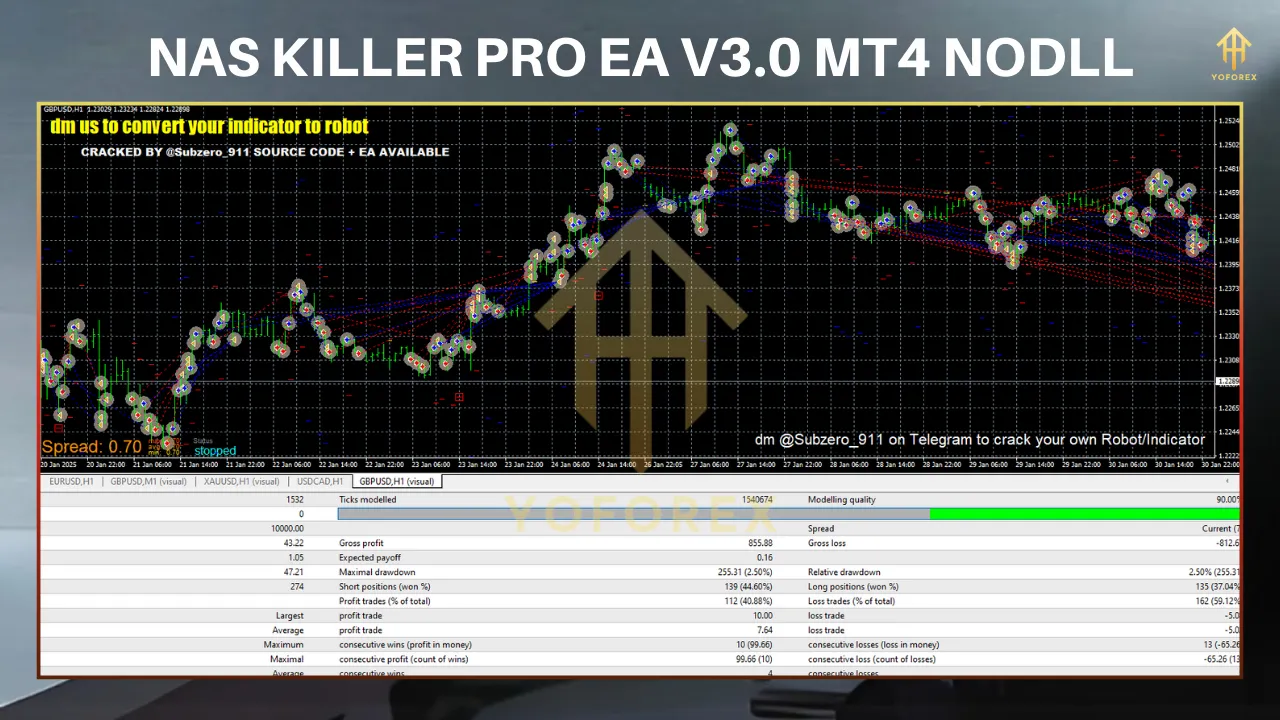
Task: Click the 1.2524 price scale value
Action: [1228, 121]
